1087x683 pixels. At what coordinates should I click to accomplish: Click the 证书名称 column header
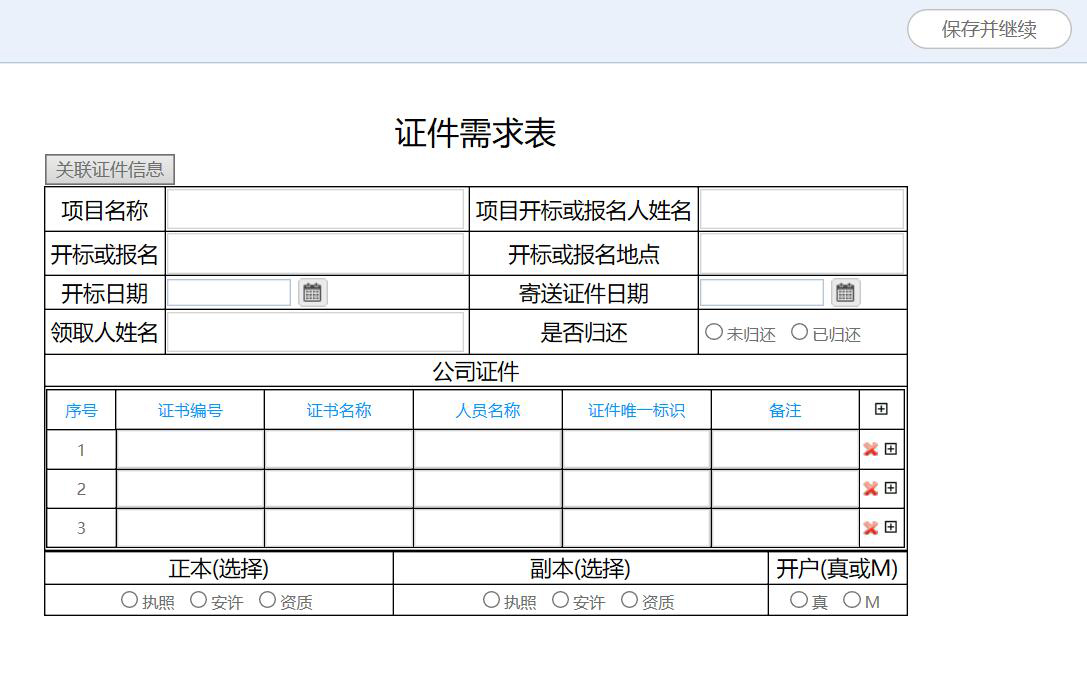click(339, 410)
